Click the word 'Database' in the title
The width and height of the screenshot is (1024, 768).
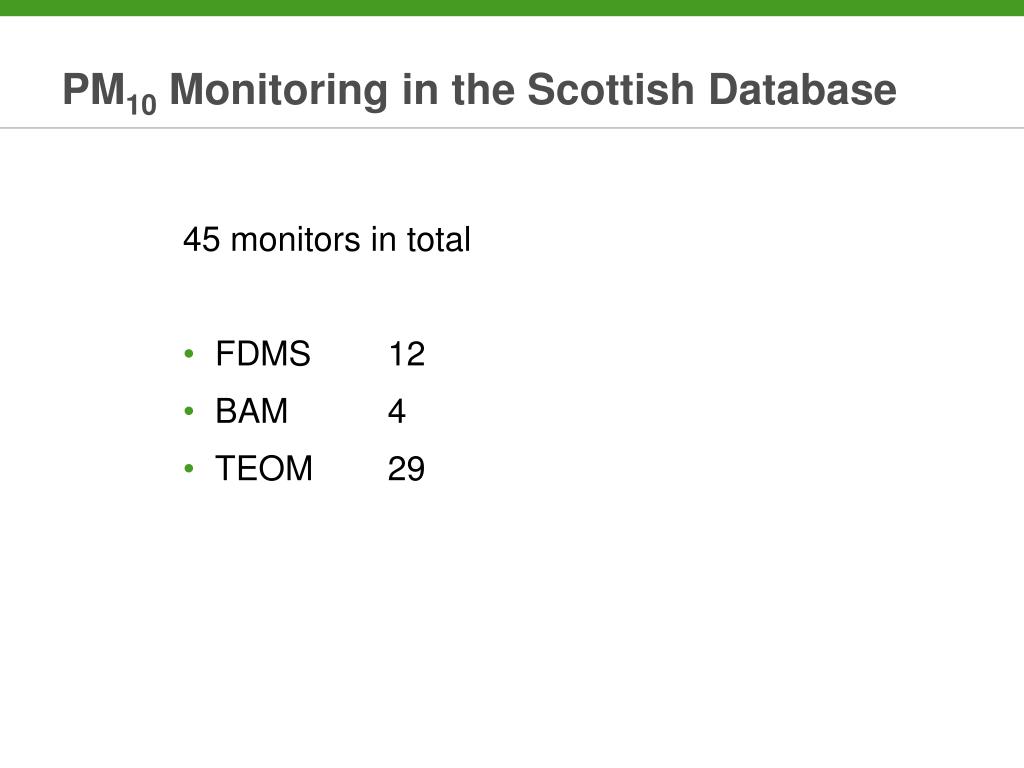coord(803,89)
